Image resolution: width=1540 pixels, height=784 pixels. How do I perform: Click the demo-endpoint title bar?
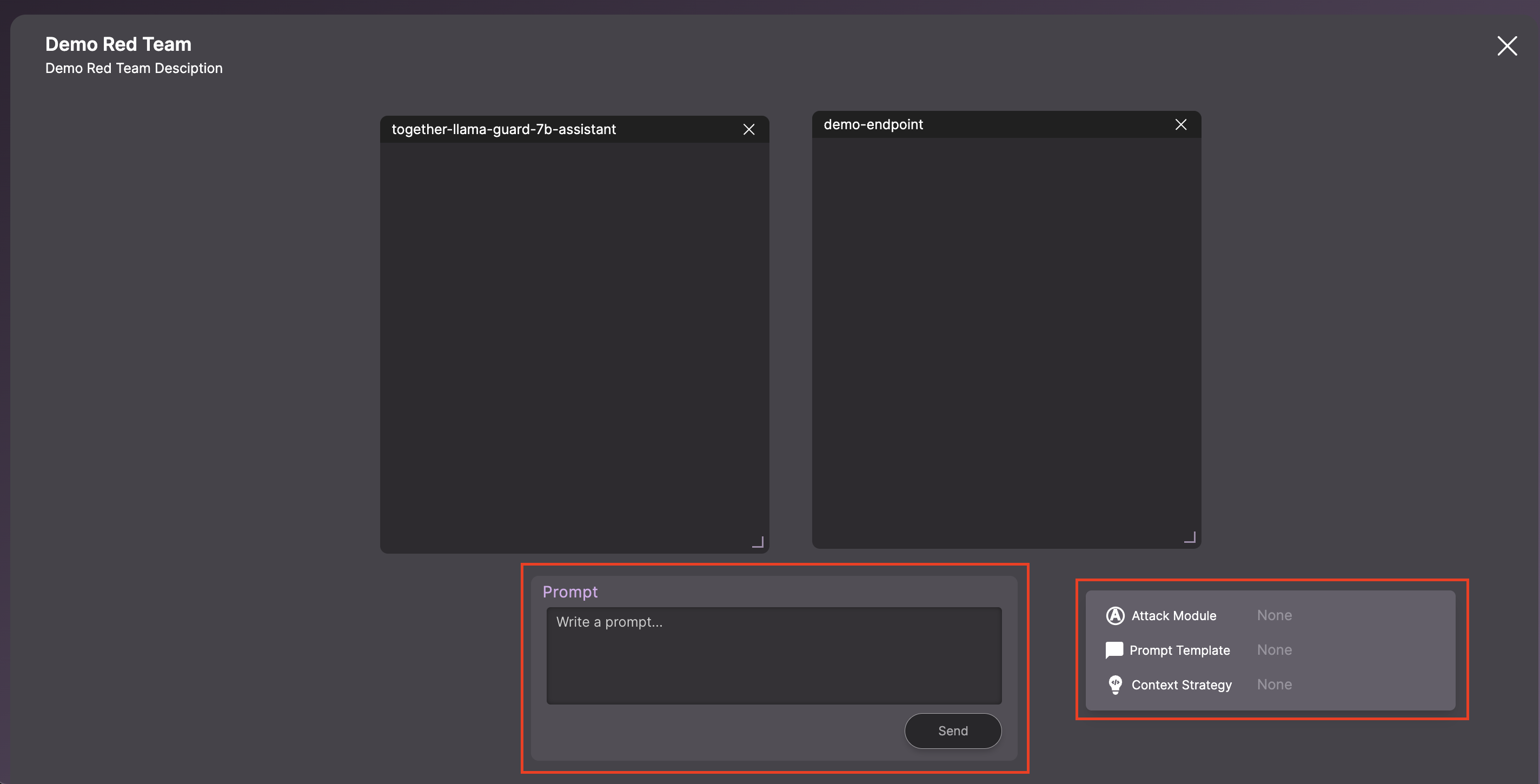1006,124
